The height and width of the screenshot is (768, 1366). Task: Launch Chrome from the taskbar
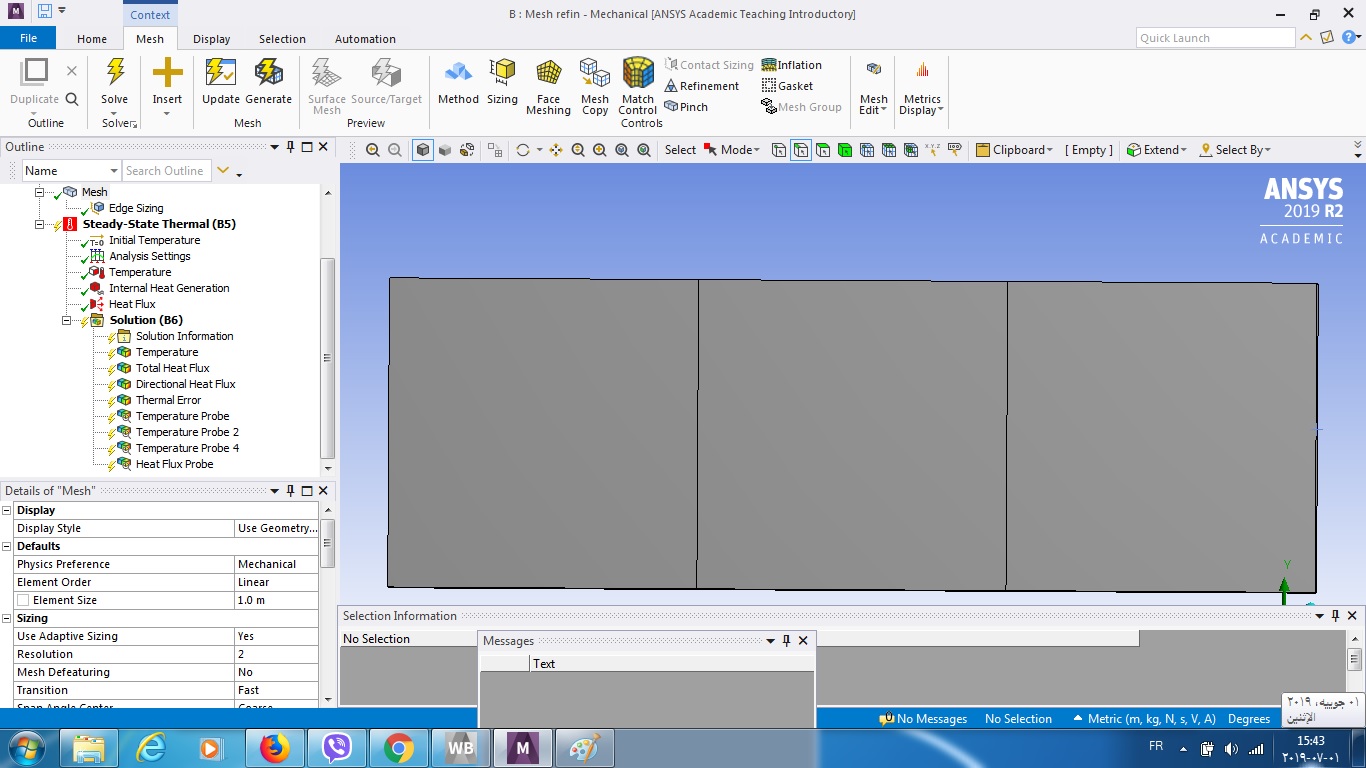[398, 748]
